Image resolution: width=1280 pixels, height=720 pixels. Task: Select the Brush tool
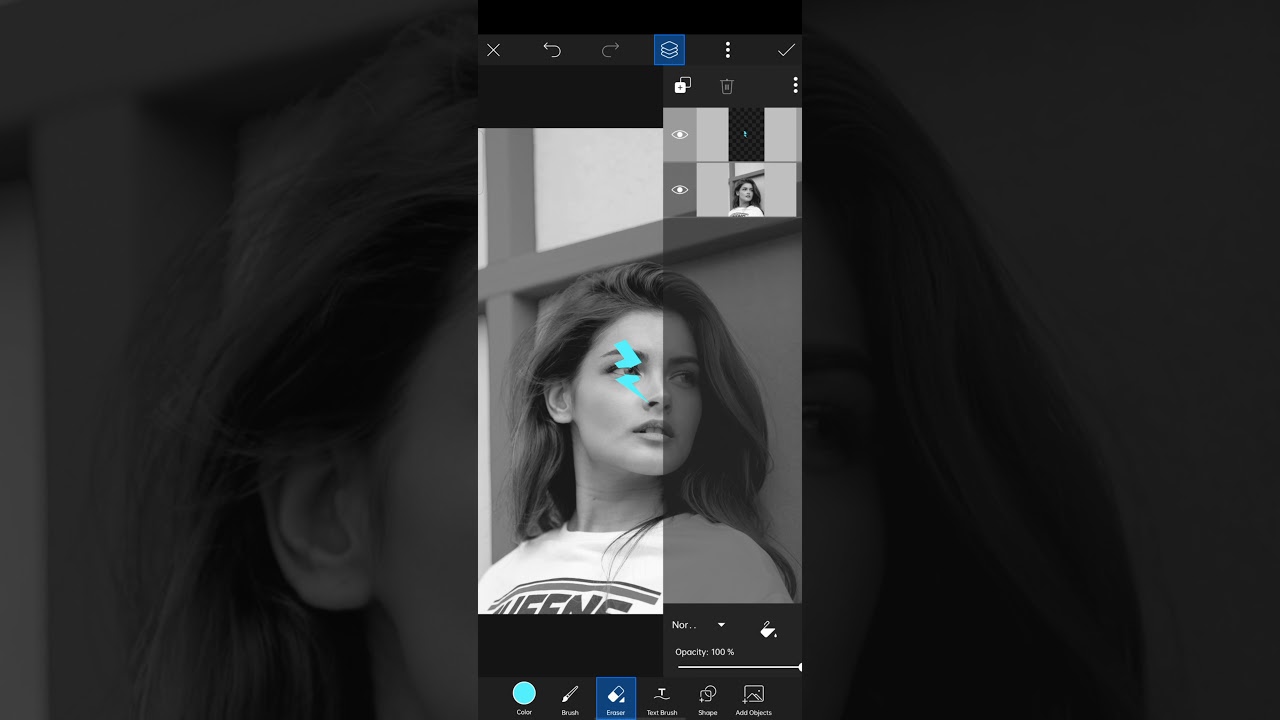click(x=570, y=698)
